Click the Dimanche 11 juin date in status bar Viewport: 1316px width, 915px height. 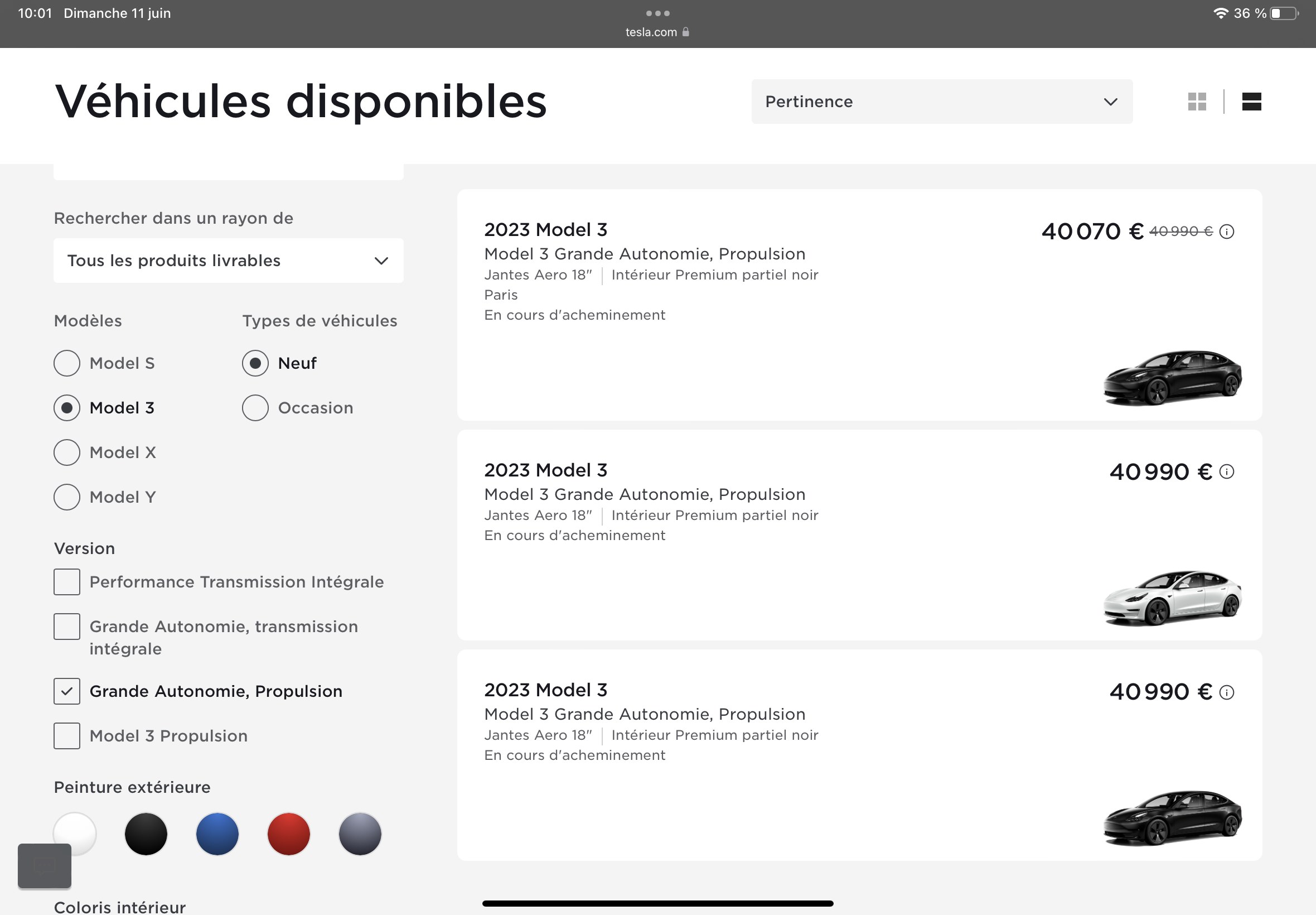[118, 13]
